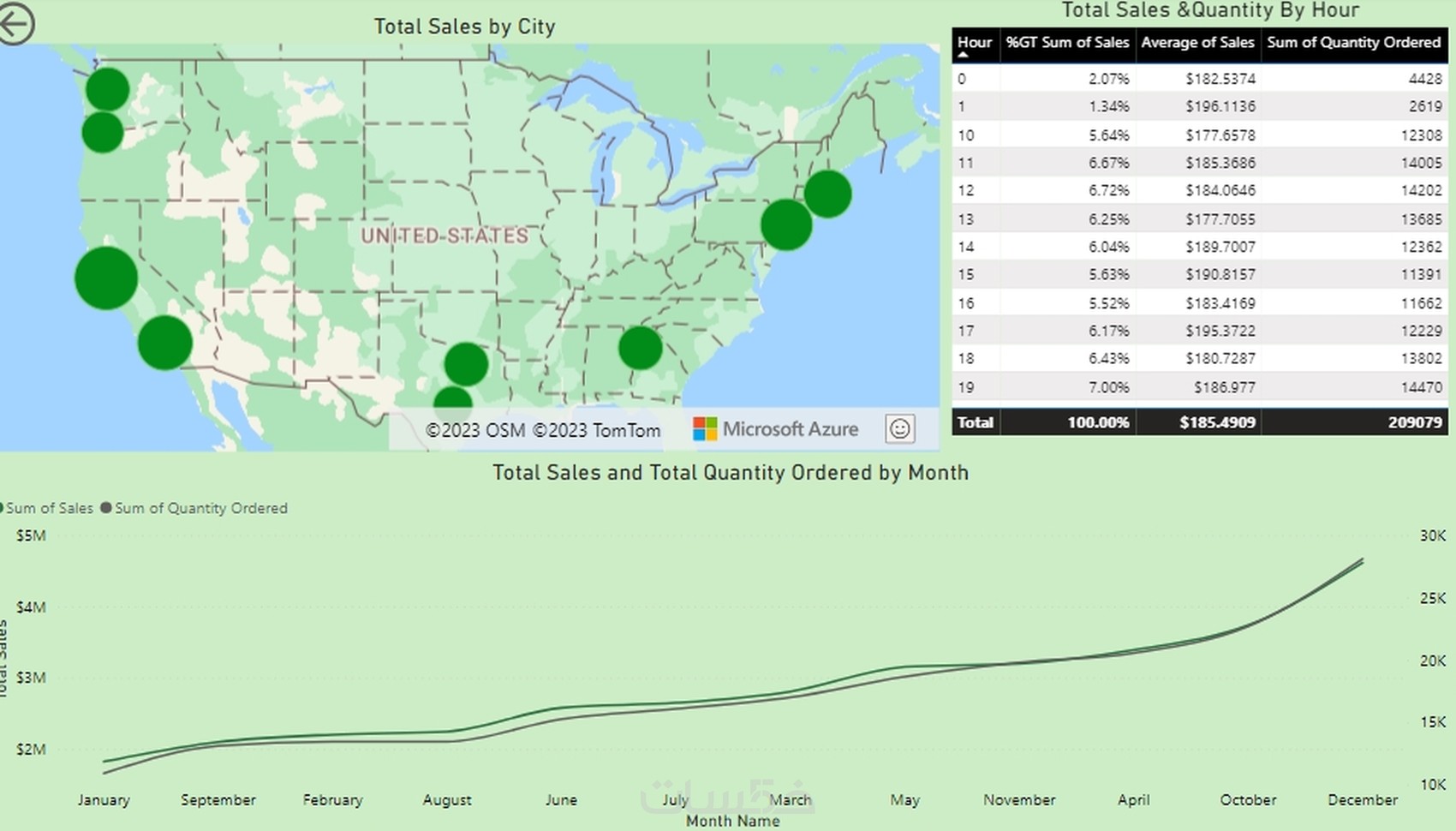Viewport: 1456px width, 831px height.
Task: Click the 10K quantity axis label
Action: [1433, 784]
